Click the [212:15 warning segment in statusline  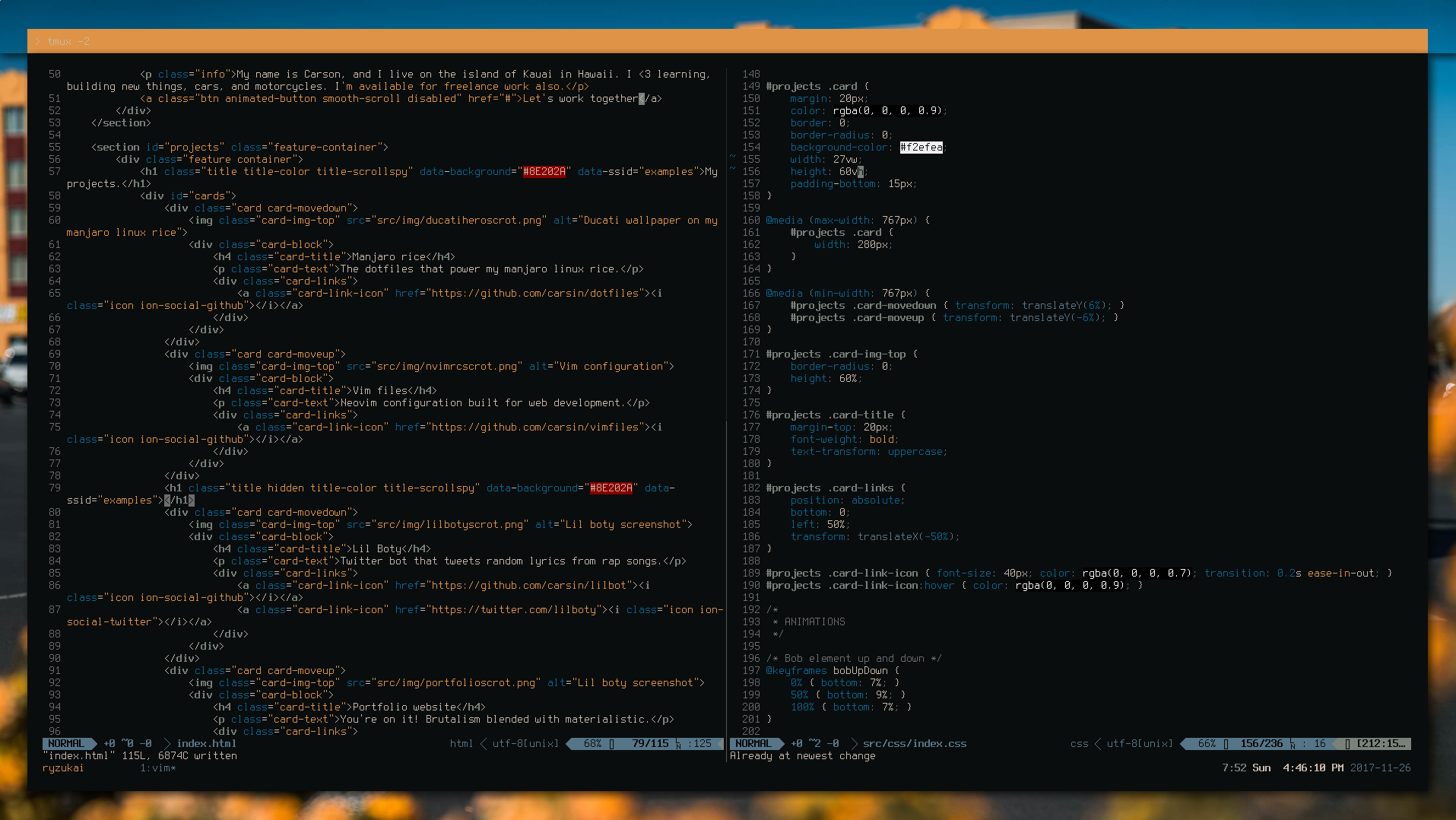(x=1381, y=743)
